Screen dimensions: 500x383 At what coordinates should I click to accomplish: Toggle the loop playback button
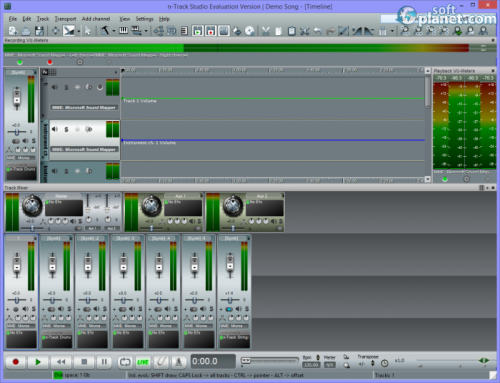coord(125,362)
